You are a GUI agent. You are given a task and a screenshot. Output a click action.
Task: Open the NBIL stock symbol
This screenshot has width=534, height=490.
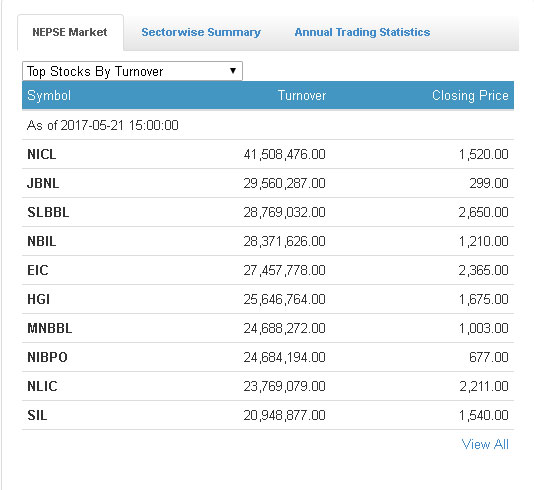[42, 241]
